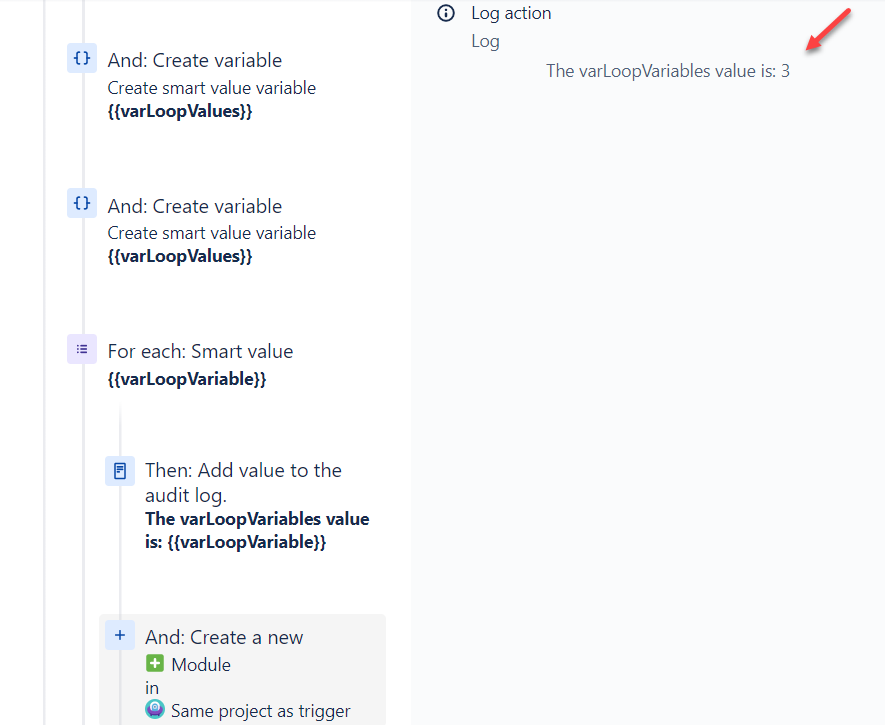This screenshot has width=885, height=725.
Task: Click the green Module type icon
Action: [x=155, y=663]
